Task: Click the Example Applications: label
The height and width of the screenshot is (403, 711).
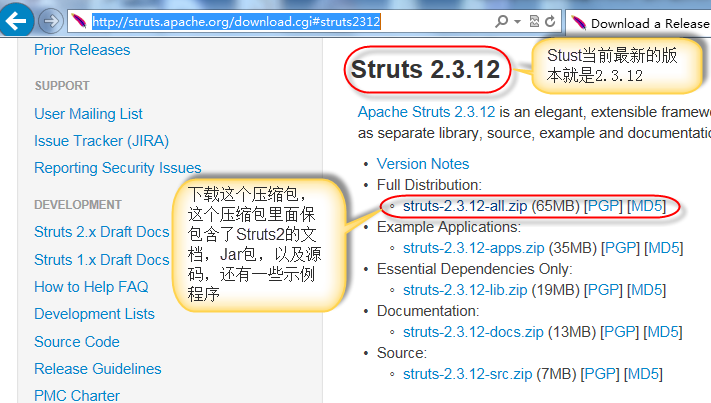Action: (449, 227)
